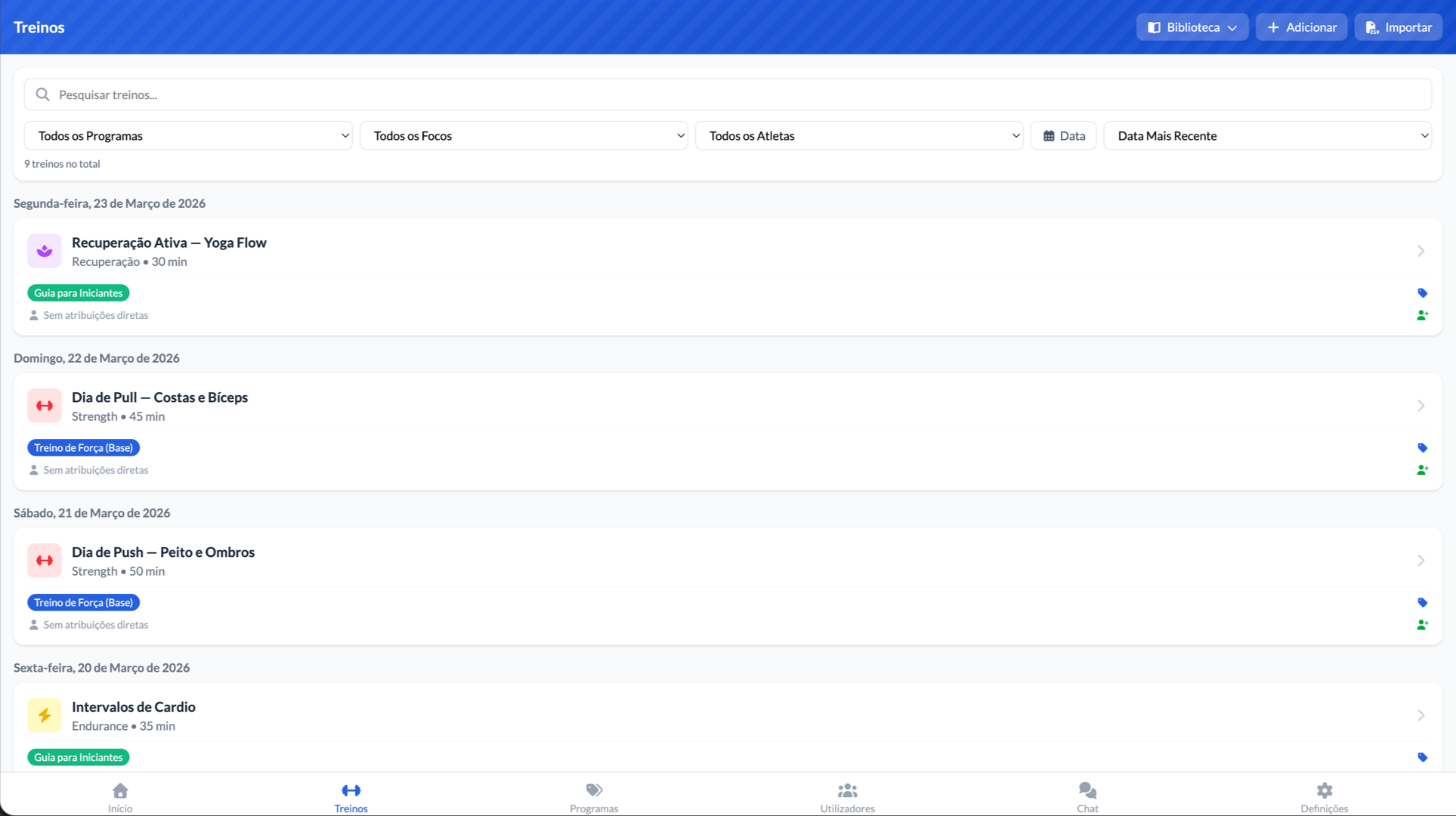Screen dimensions: 1456x816
Task: Switch to the Utilizadores tab
Action: click(847, 797)
